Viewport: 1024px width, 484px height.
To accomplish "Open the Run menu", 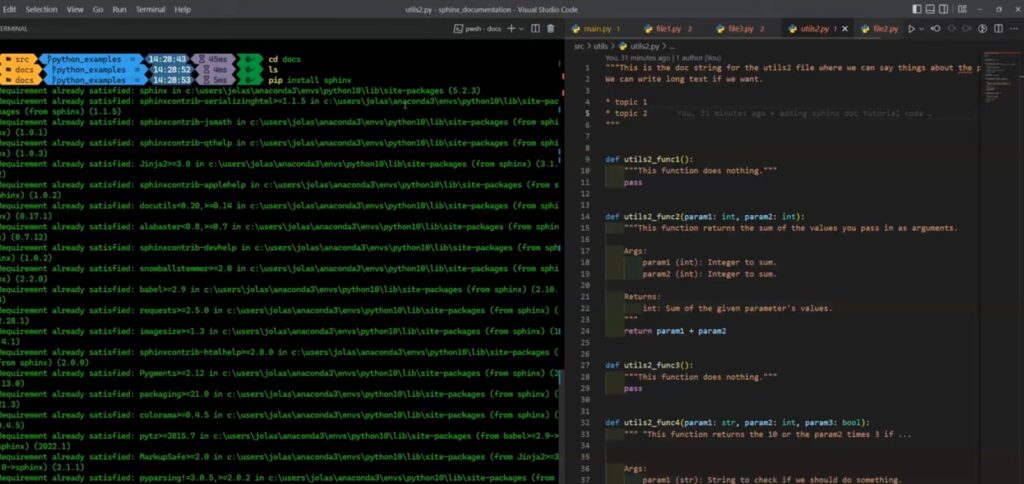I will click(119, 10).
